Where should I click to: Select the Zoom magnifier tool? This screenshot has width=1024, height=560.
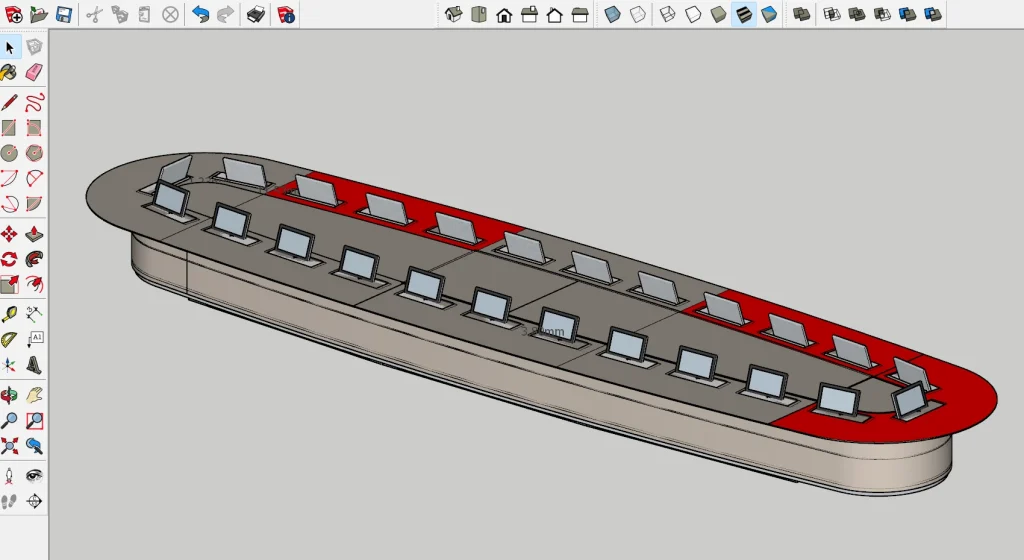point(9,420)
